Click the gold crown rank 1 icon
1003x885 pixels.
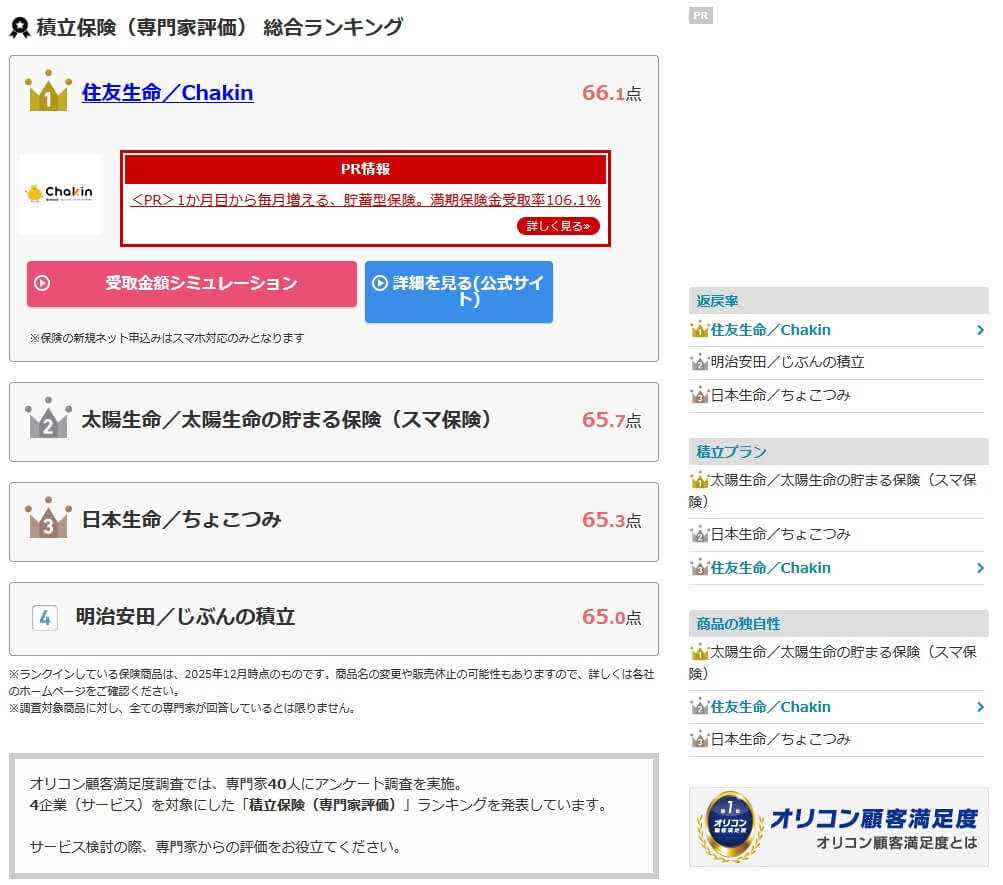[47, 92]
